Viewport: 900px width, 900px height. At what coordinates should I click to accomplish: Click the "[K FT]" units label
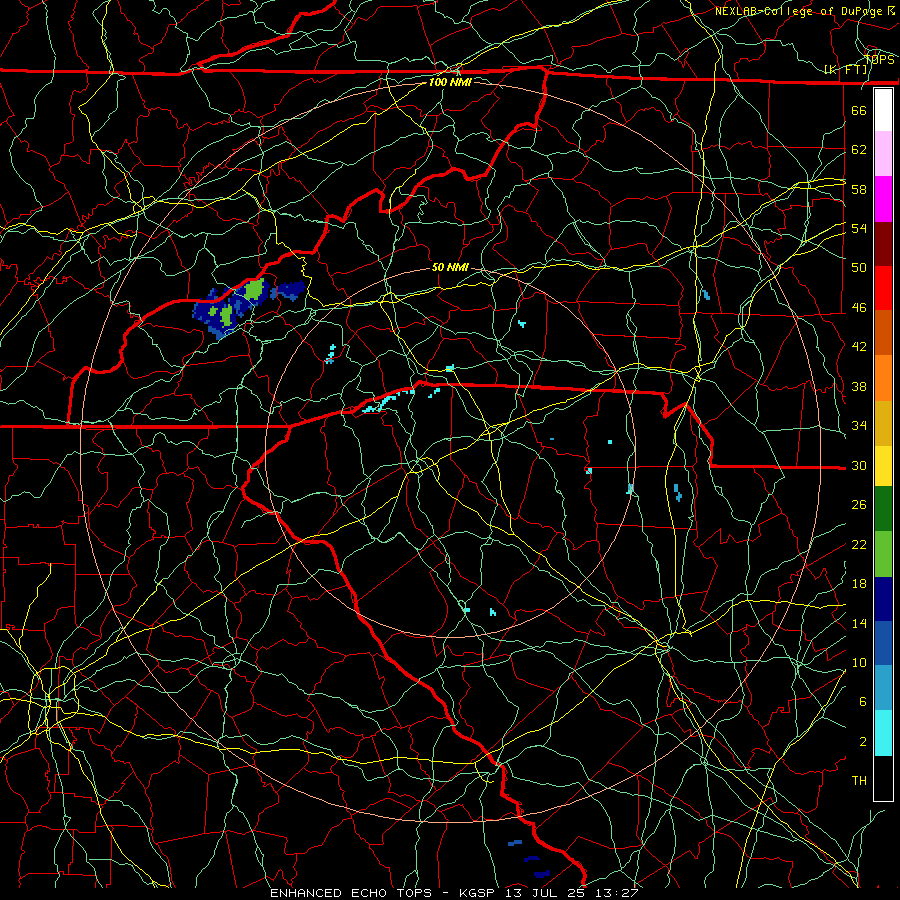[x=846, y=69]
